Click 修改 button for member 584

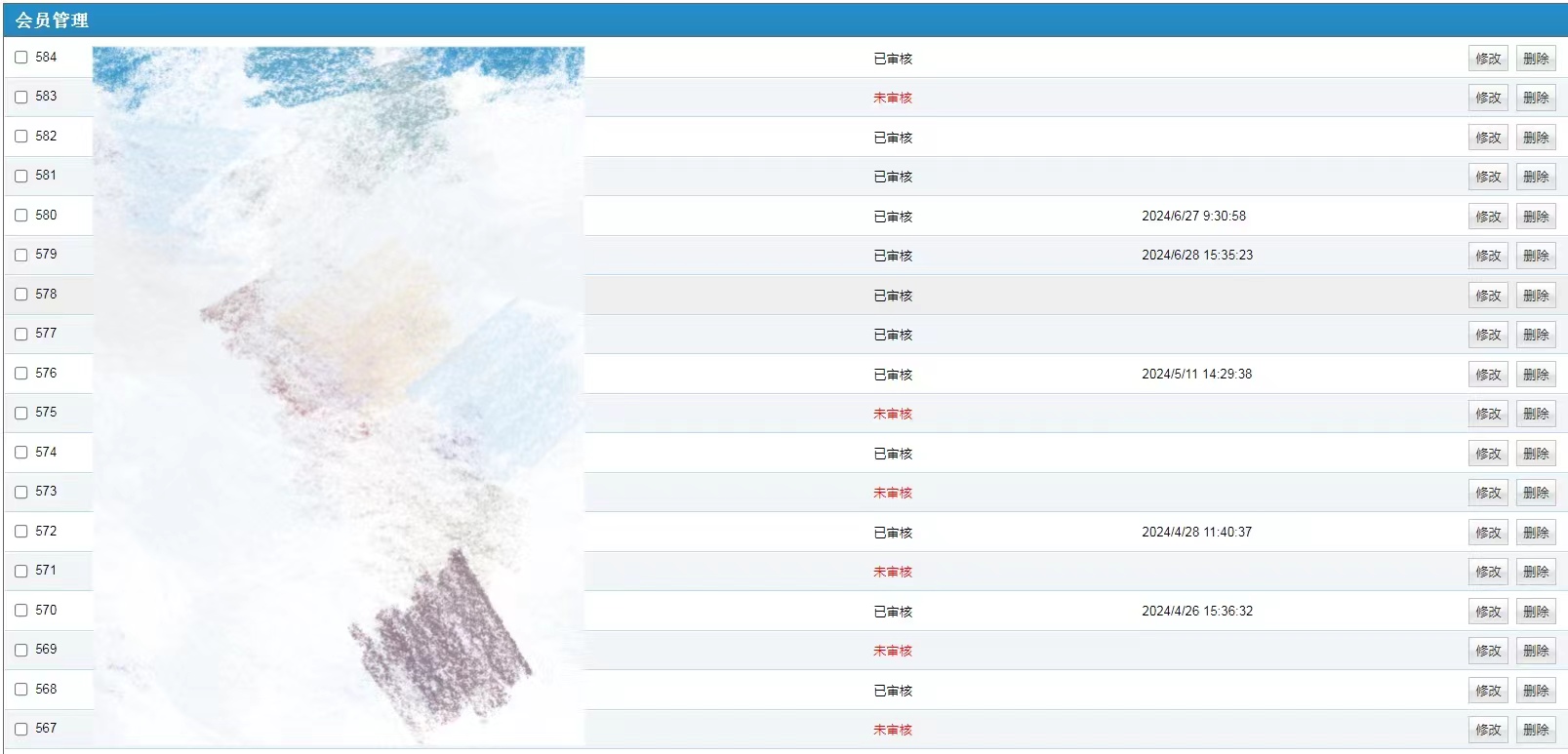[1487, 59]
